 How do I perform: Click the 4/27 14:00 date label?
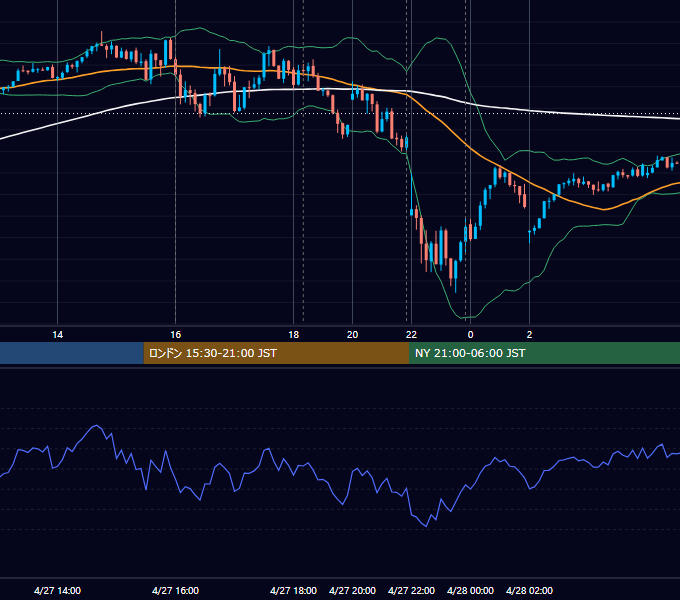[57, 590]
